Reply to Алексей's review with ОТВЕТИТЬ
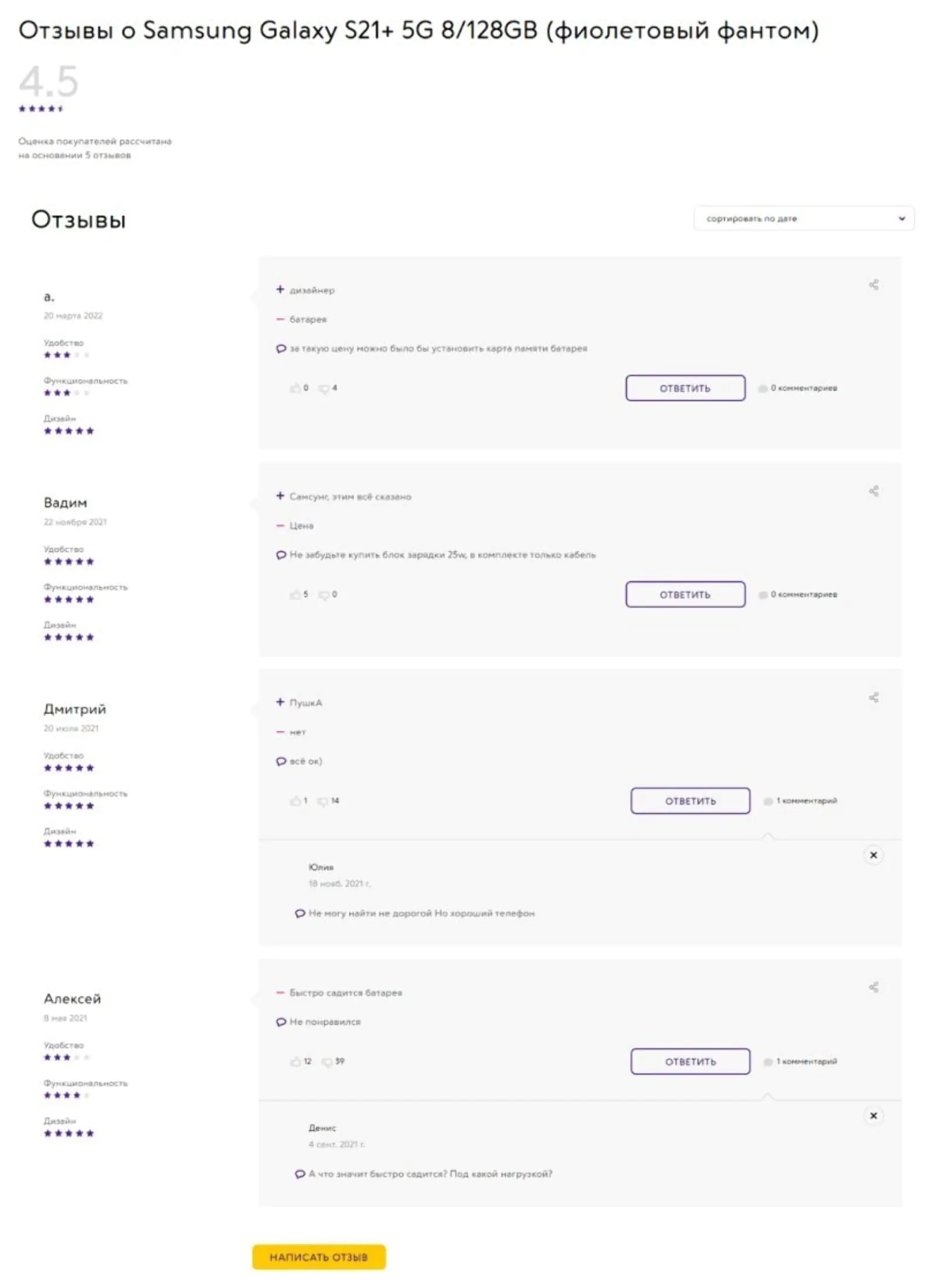This screenshot has height=1288, width=936. click(690, 1061)
